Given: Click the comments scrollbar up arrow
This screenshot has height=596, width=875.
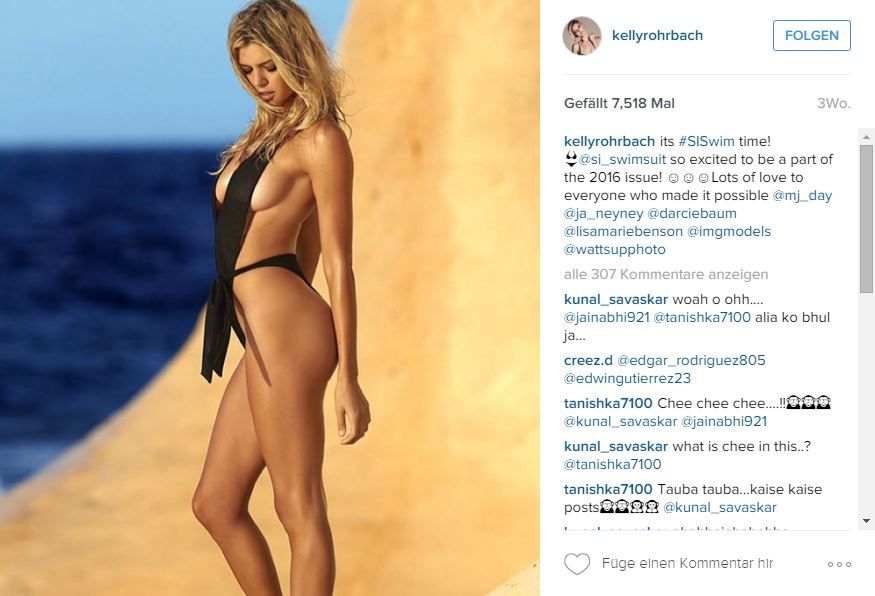Looking at the screenshot, I should [866, 137].
